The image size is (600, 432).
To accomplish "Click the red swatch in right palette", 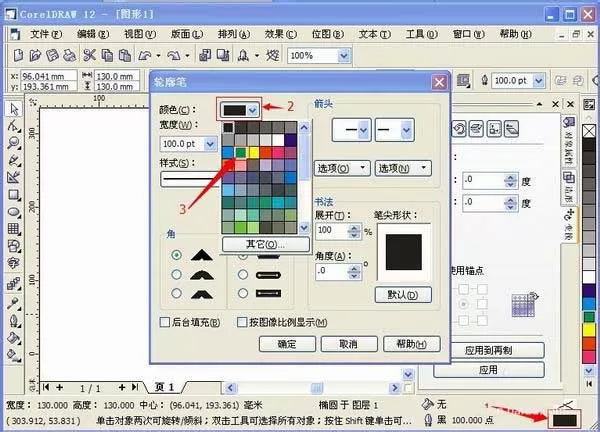I will click(x=589, y=343).
